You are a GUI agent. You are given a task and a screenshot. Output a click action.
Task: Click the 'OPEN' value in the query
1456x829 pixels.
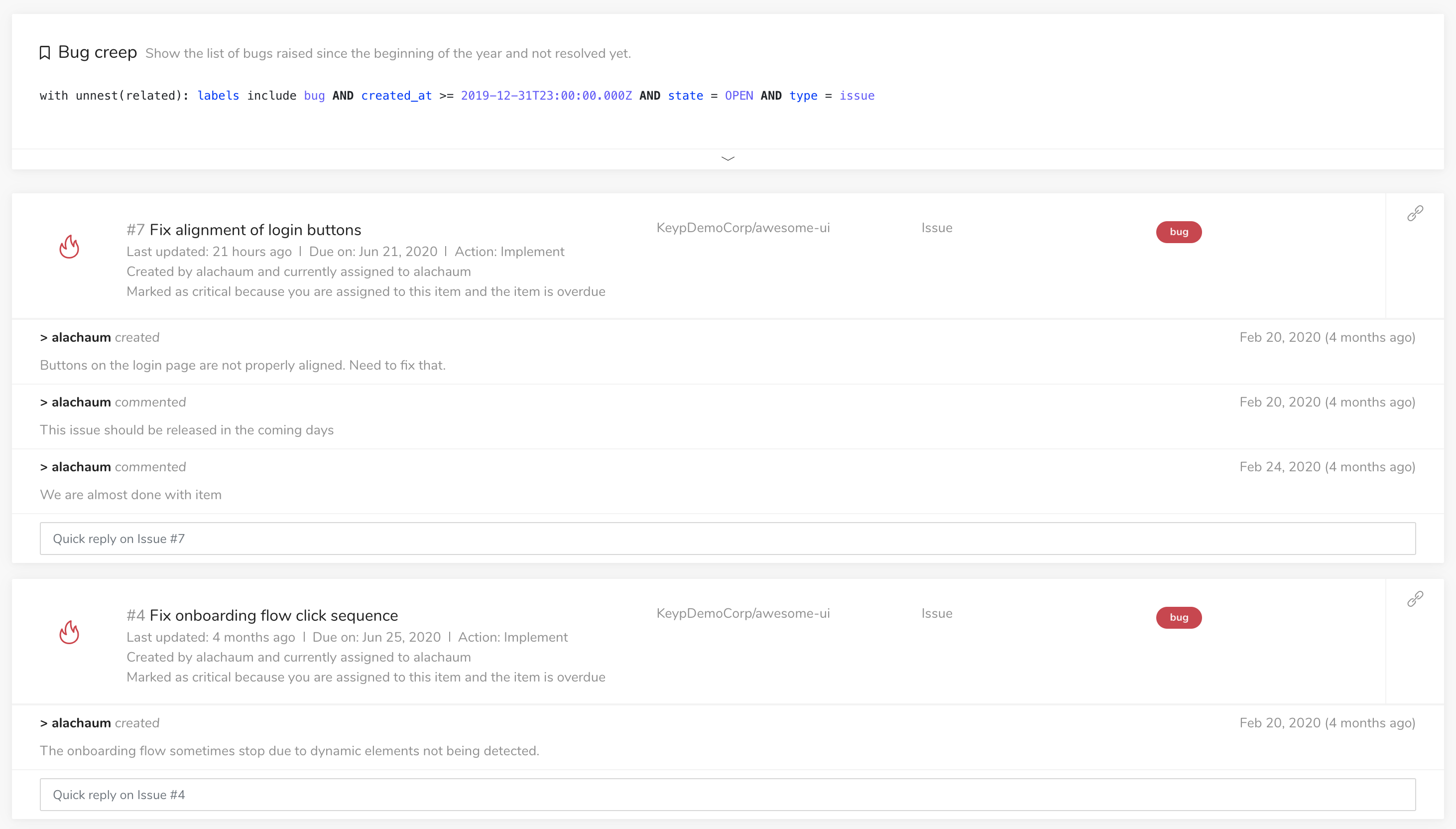(738, 96)
